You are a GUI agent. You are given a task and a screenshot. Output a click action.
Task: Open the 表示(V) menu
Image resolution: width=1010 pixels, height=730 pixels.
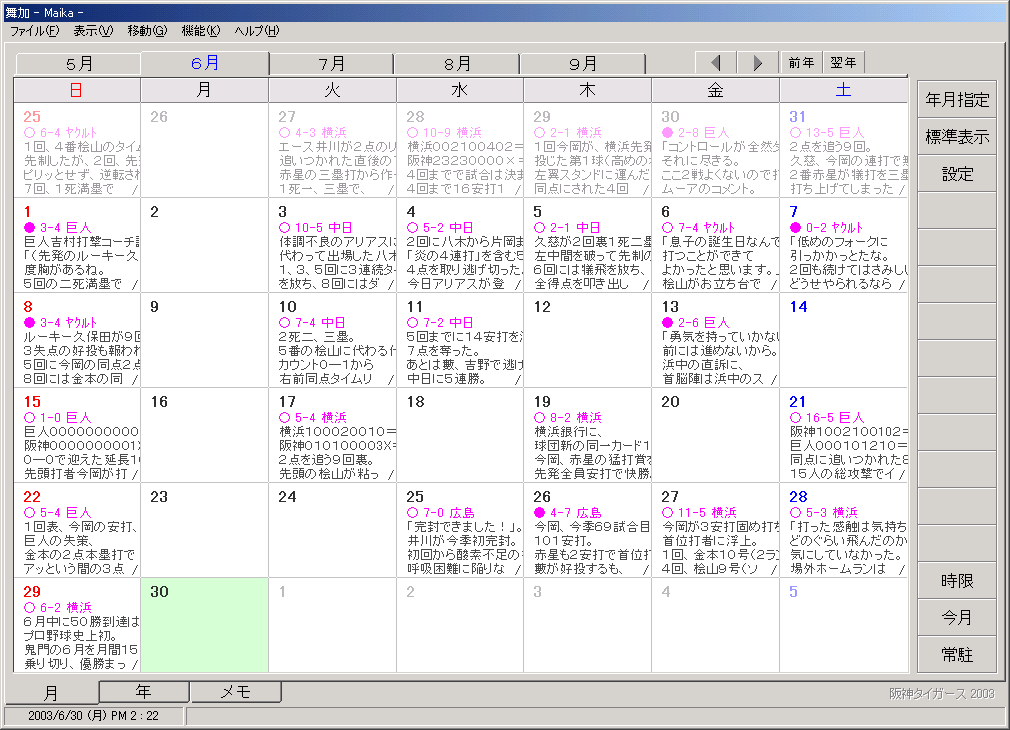point(93,31)
